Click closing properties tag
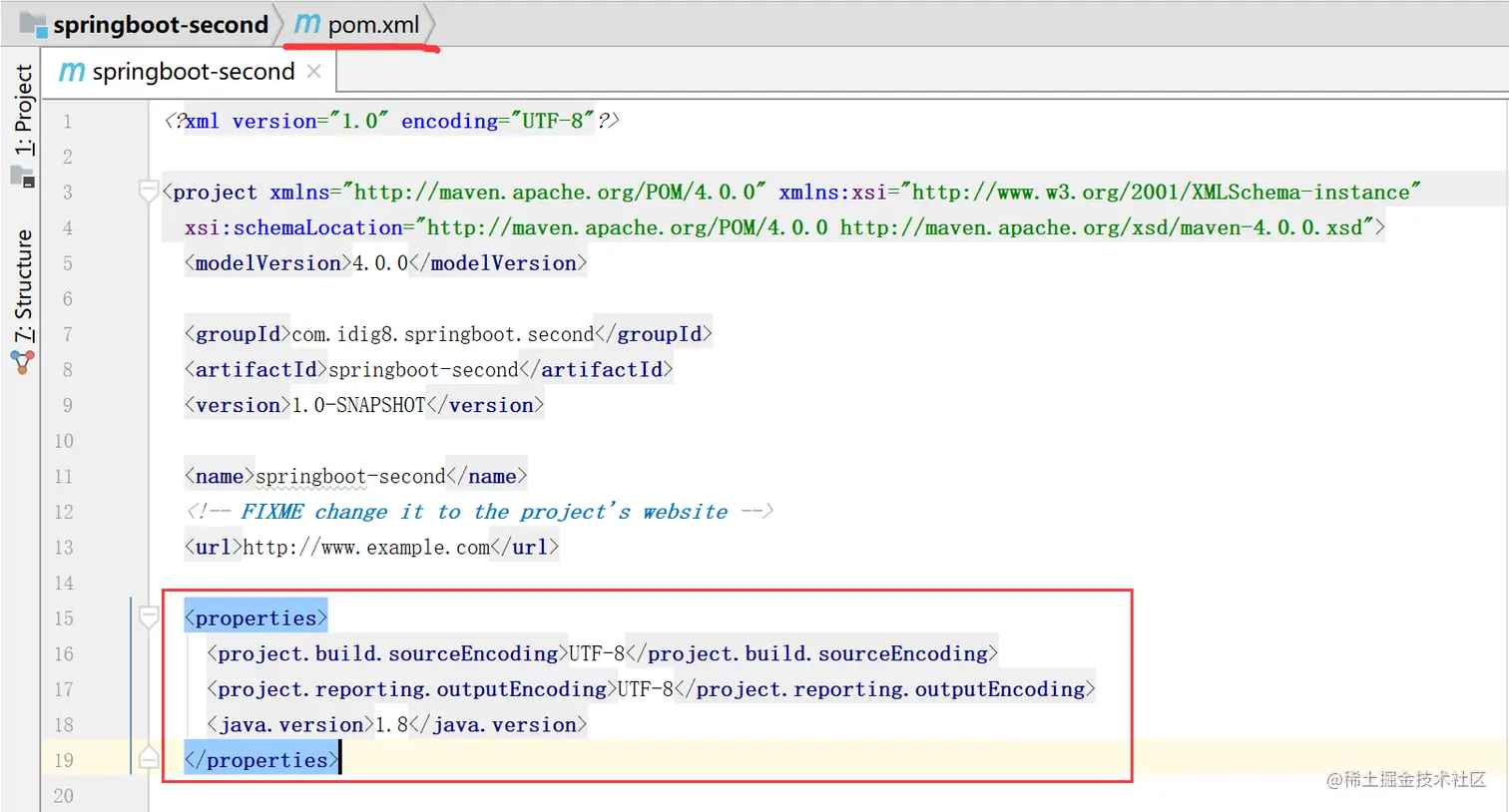The width and height of the screenshot is (1509, 812). [261, 760]
